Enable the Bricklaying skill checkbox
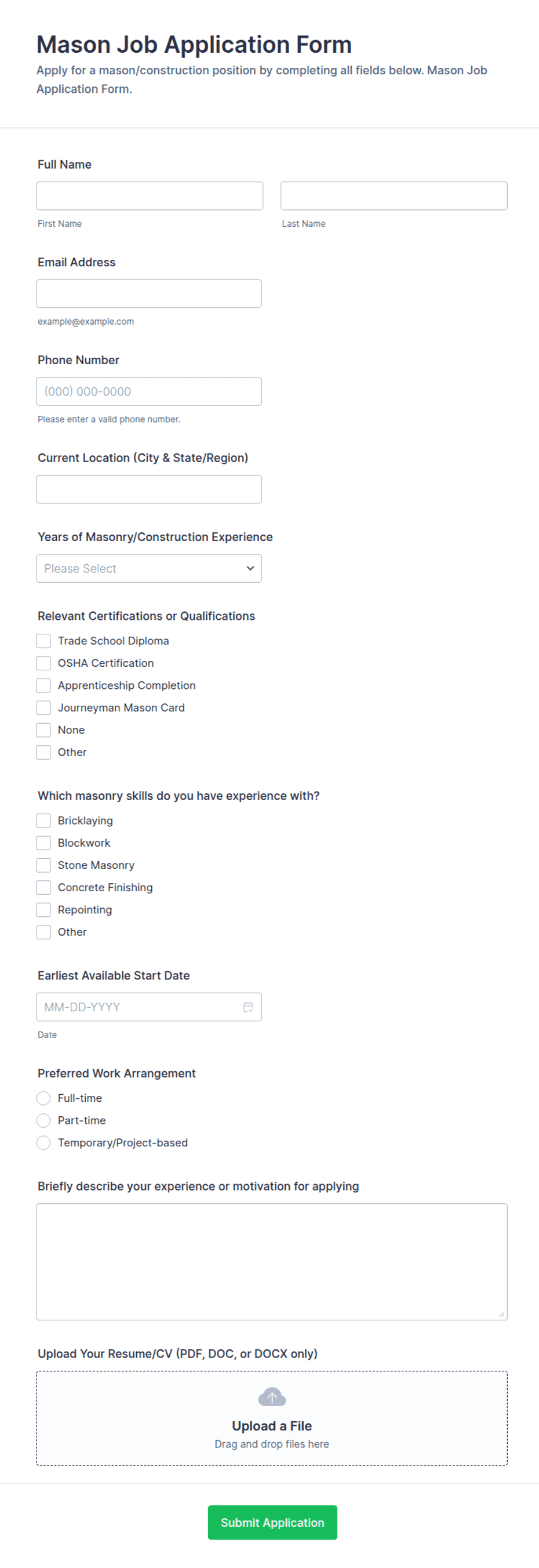 tap(43, 821)
